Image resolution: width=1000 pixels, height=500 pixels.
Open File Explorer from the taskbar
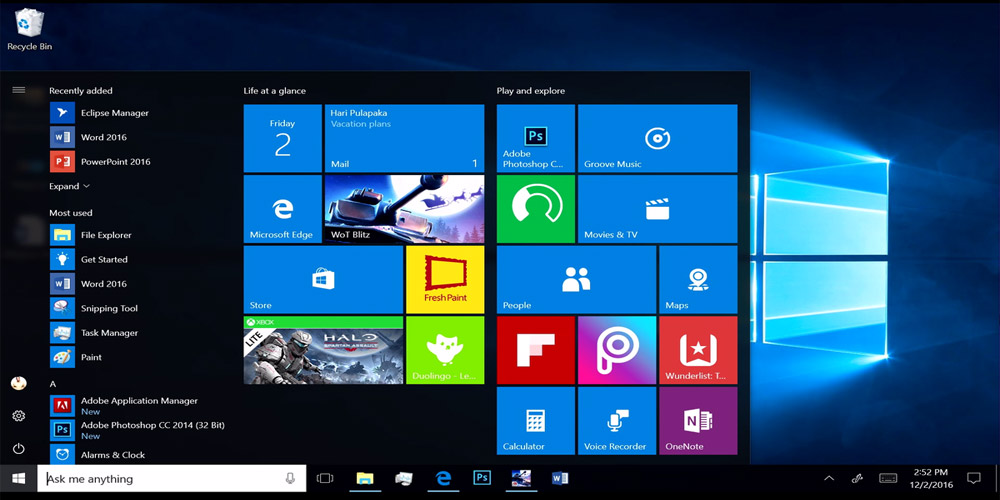(x=365, y=478)
